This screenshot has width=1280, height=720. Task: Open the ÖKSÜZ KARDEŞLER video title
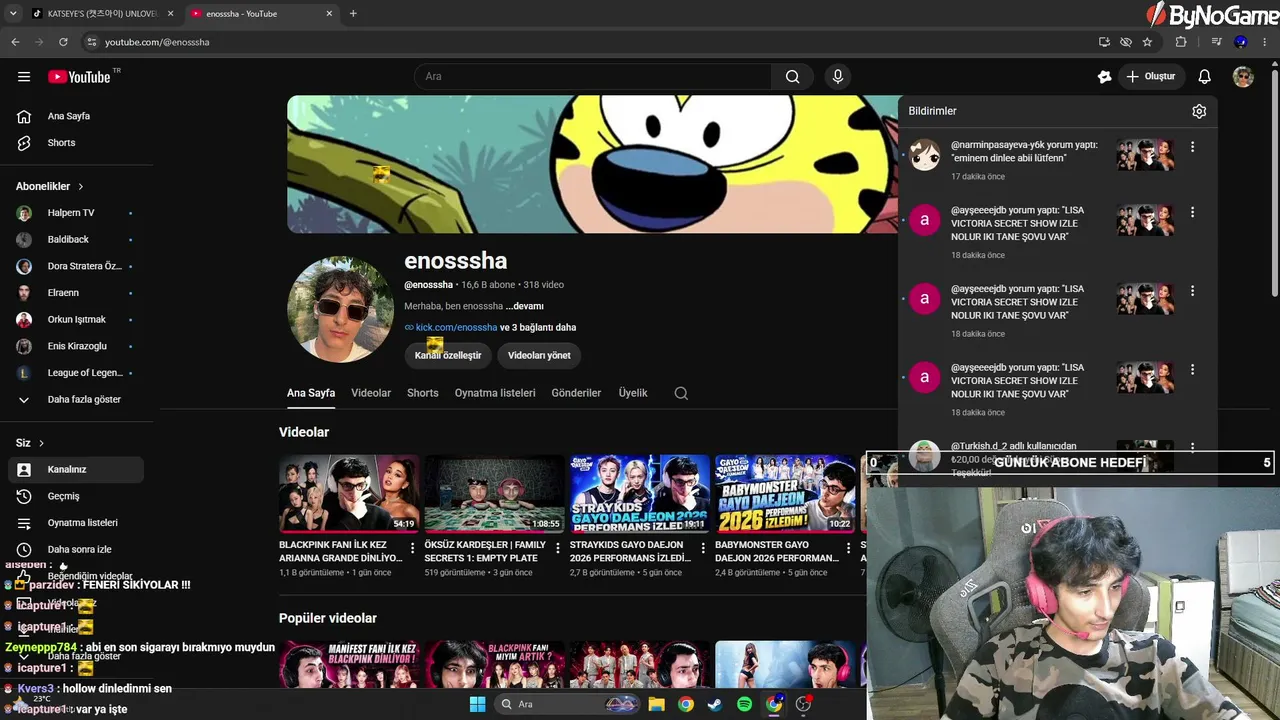pyautogui.click(x=485, y=551)
